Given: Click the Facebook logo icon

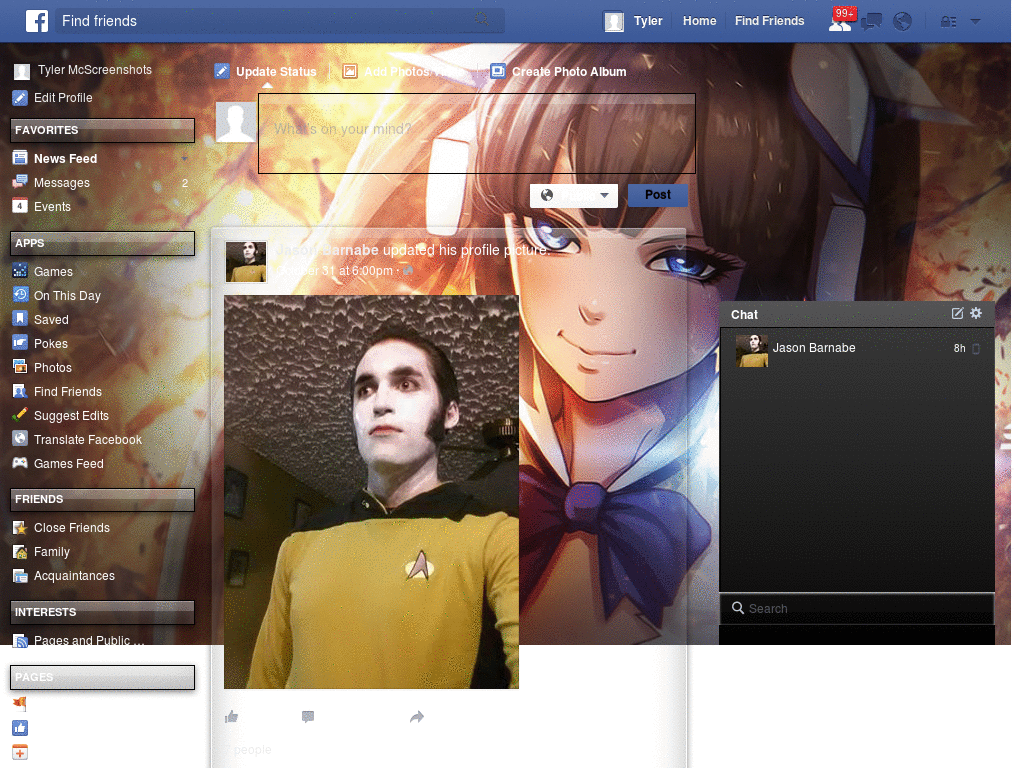Looking at the screenshot, I should tap(37, 21).
